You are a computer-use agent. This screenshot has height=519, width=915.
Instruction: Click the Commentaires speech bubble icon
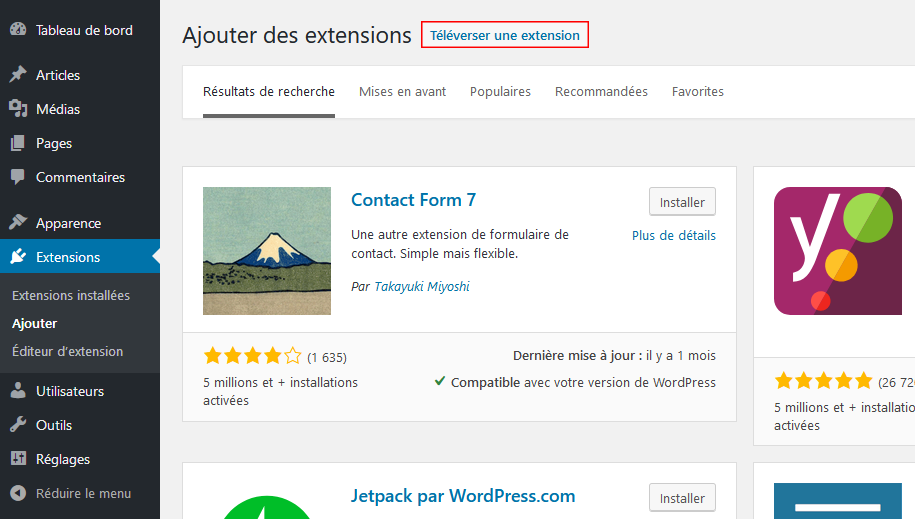[x=18, y=177]
